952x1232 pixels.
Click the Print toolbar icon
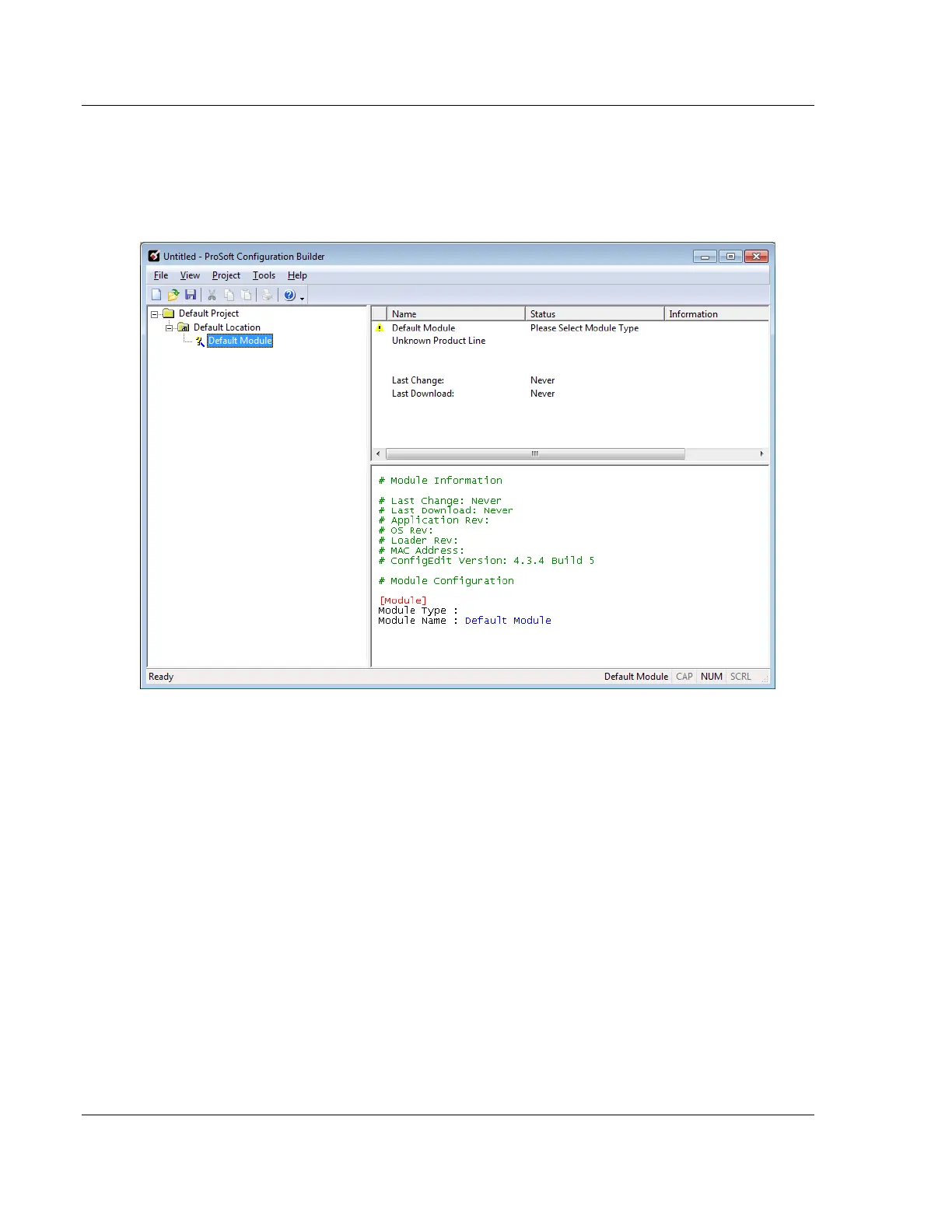pyautogui.click(x=268, y=295)
